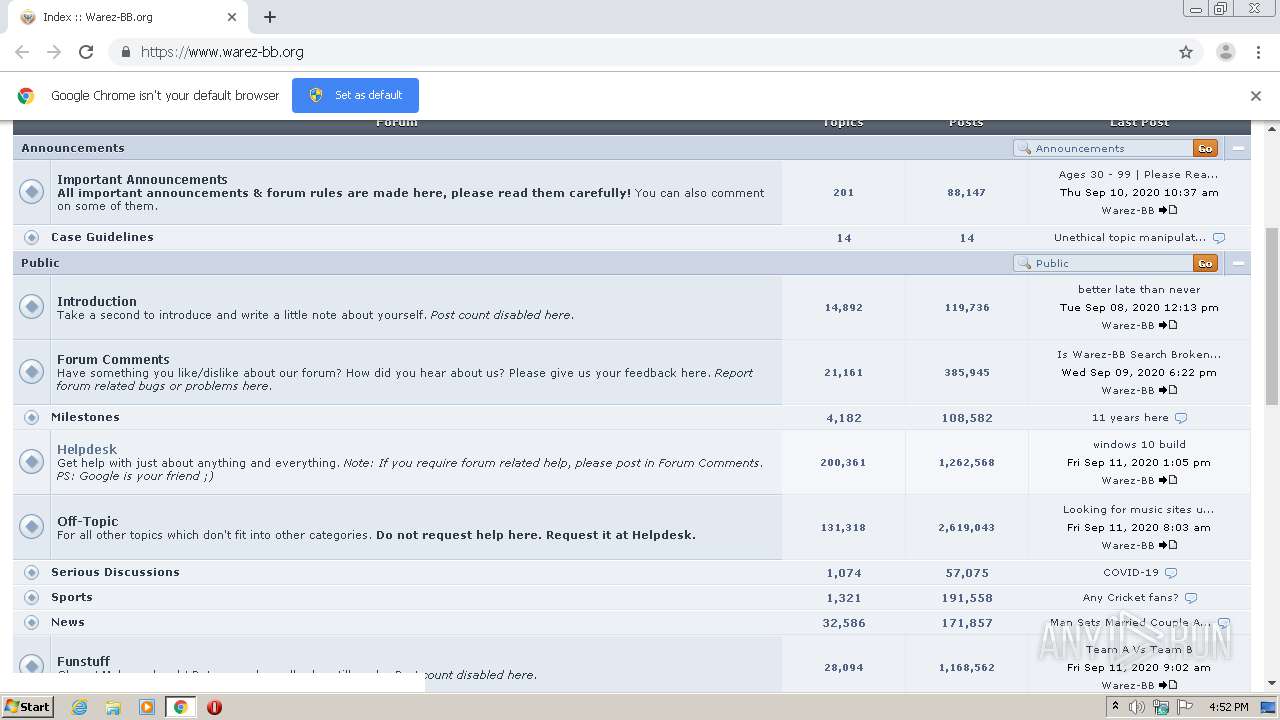Open a new browser tab
This screenshot has width=1280, height=720.
point(270,17)
